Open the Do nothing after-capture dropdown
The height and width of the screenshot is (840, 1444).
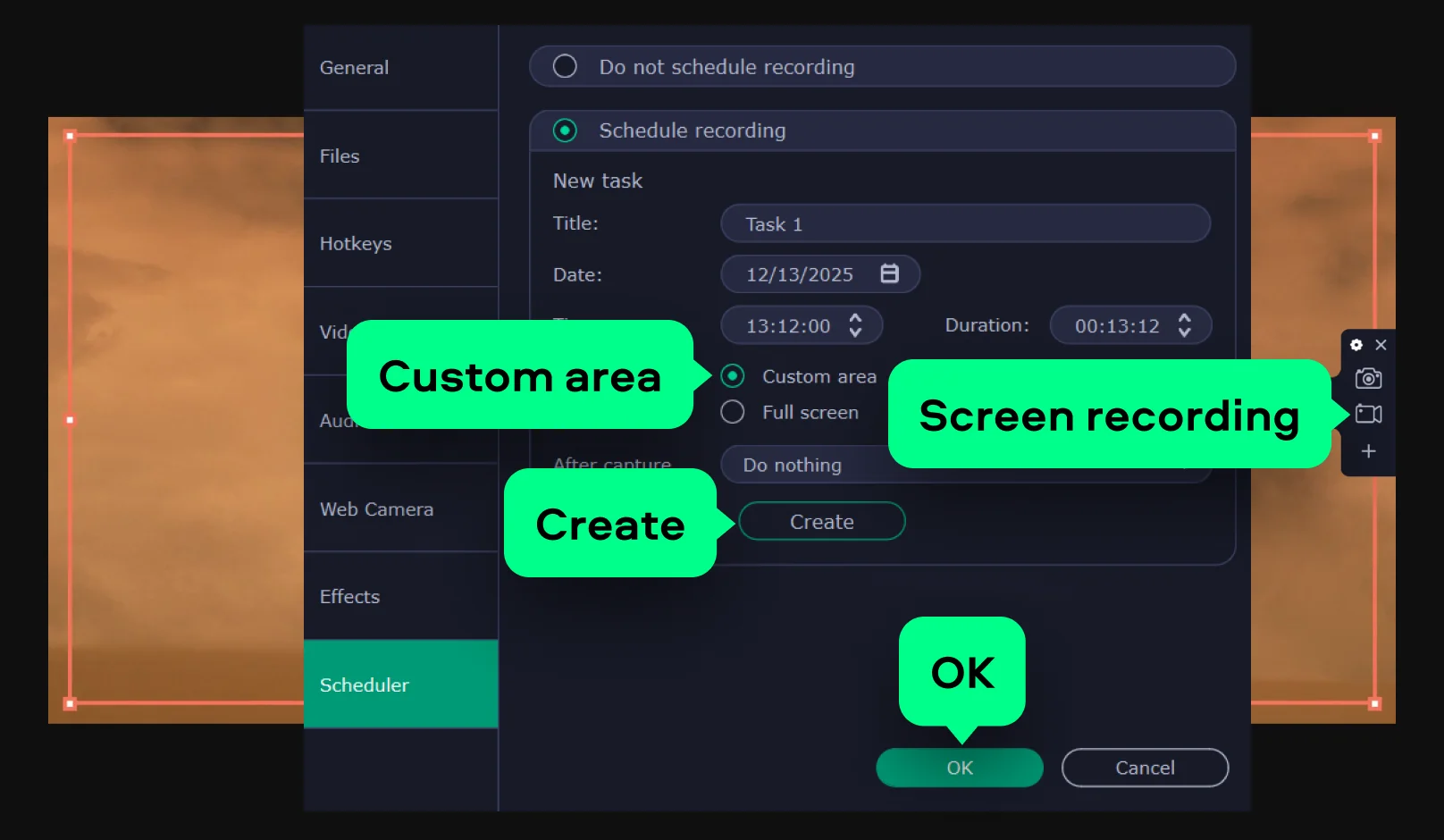pyautogui.click(x=804, y=465)
